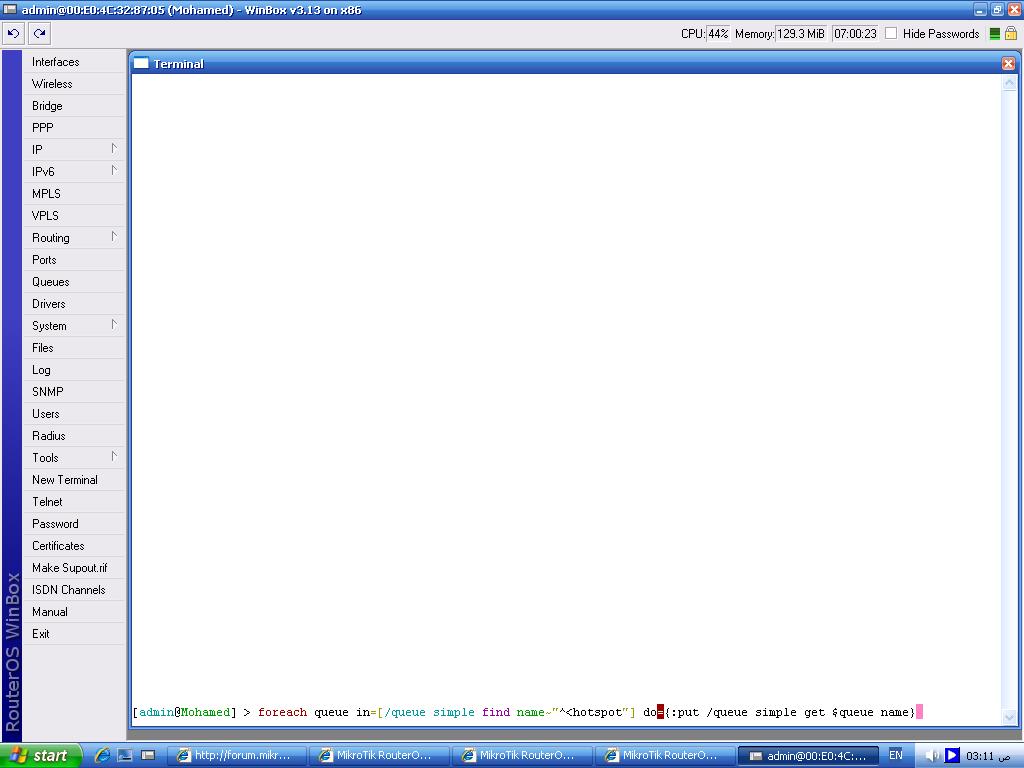This screenshot has width=1024, height=768.
Task: Open the Wireless menu
Action: click(x=74, y=84)
